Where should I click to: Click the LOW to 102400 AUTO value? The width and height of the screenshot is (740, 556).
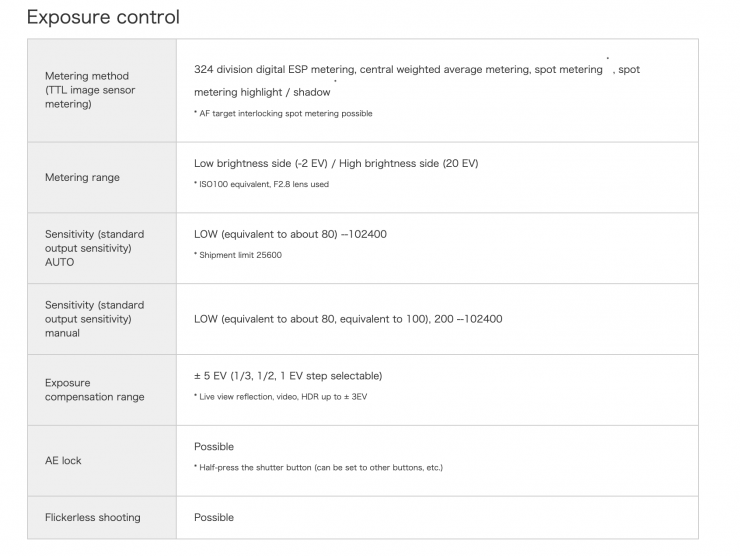[x=290, y=234]
